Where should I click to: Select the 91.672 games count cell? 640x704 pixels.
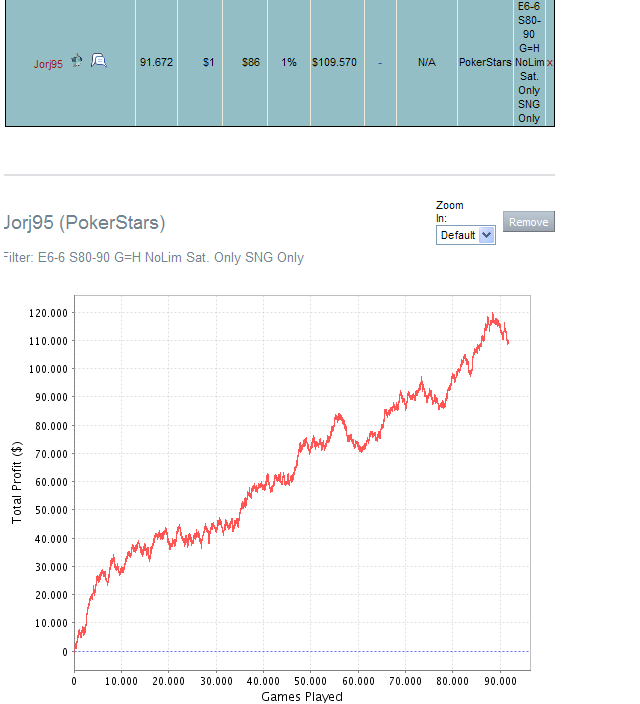point(156,62)
